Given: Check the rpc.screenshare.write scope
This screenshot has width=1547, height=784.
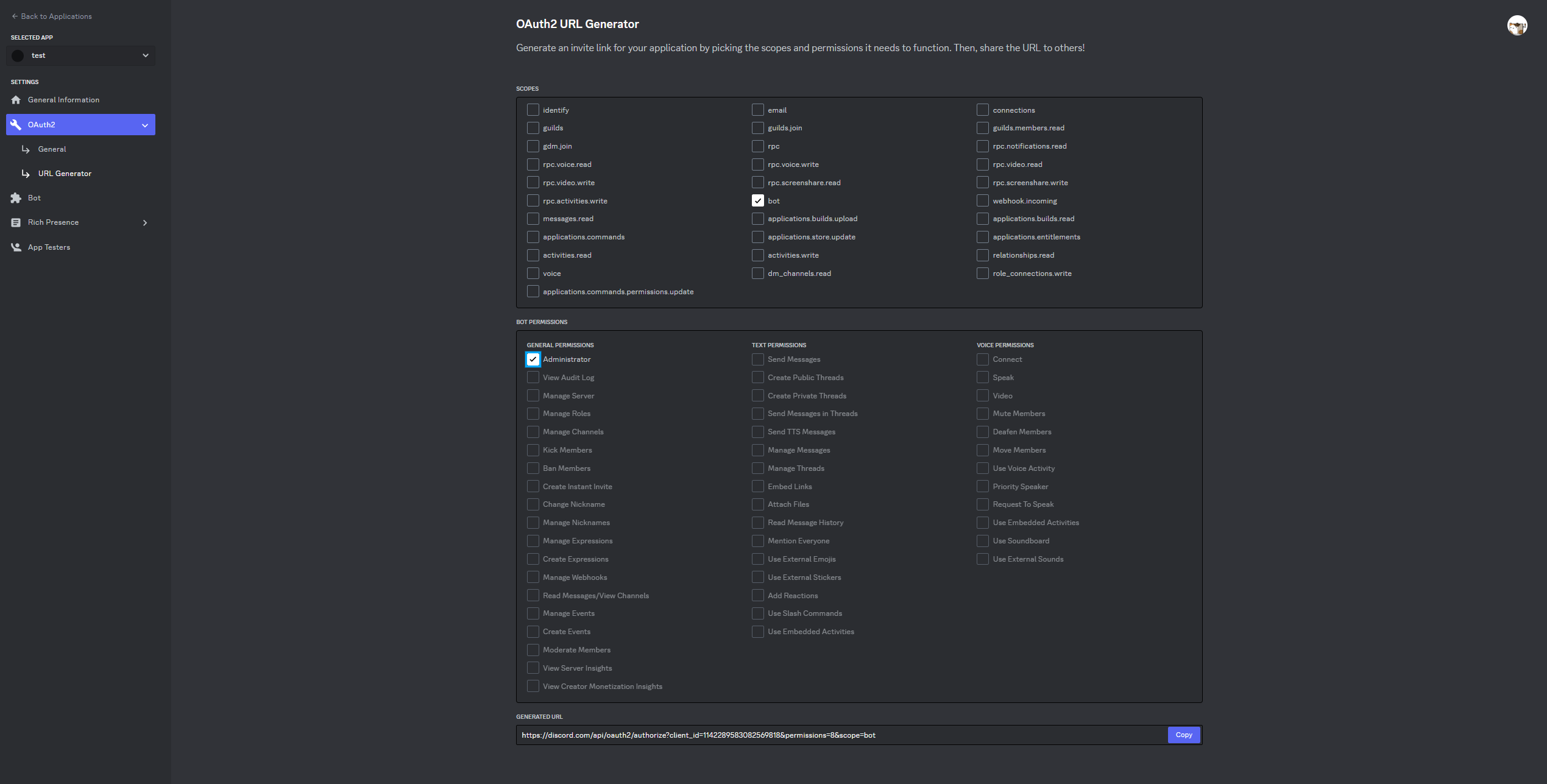Looking at the screenshot, I should pyautogui.click(x=982, y=183).
